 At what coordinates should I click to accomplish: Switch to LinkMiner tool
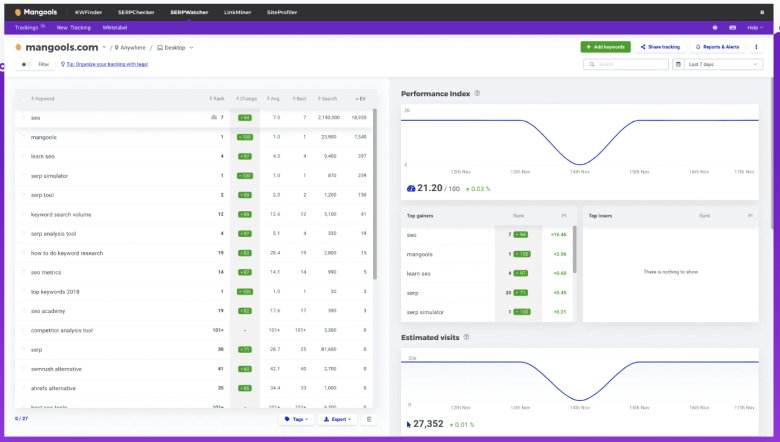pos(237,12)
